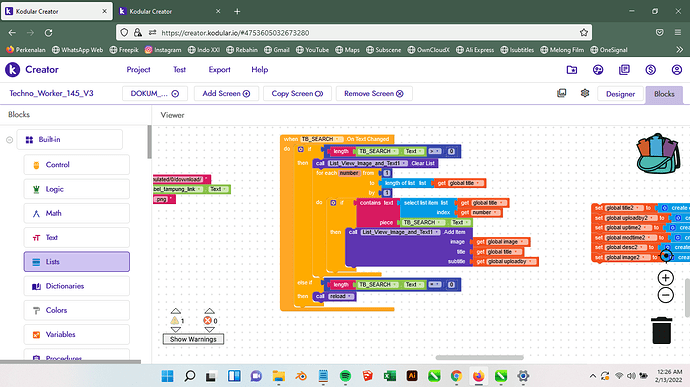Open the Project menu
The width and height of the screenshot is (690, 387).
138,70
